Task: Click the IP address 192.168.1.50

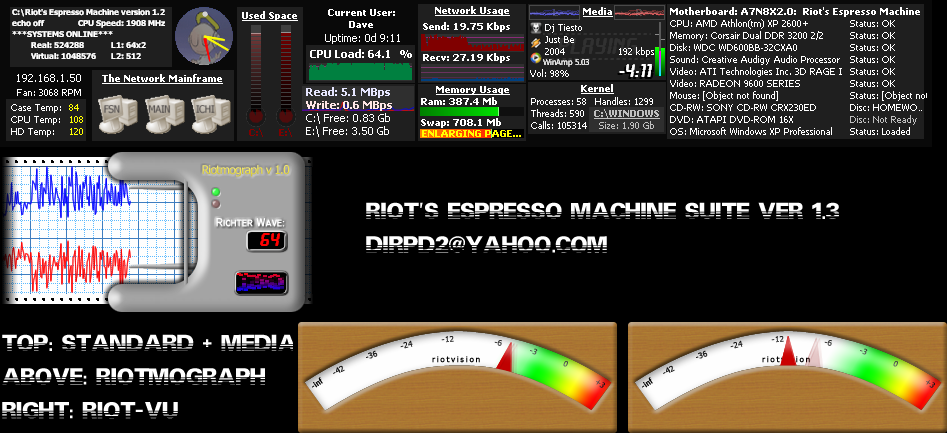Action: point(48,78)
